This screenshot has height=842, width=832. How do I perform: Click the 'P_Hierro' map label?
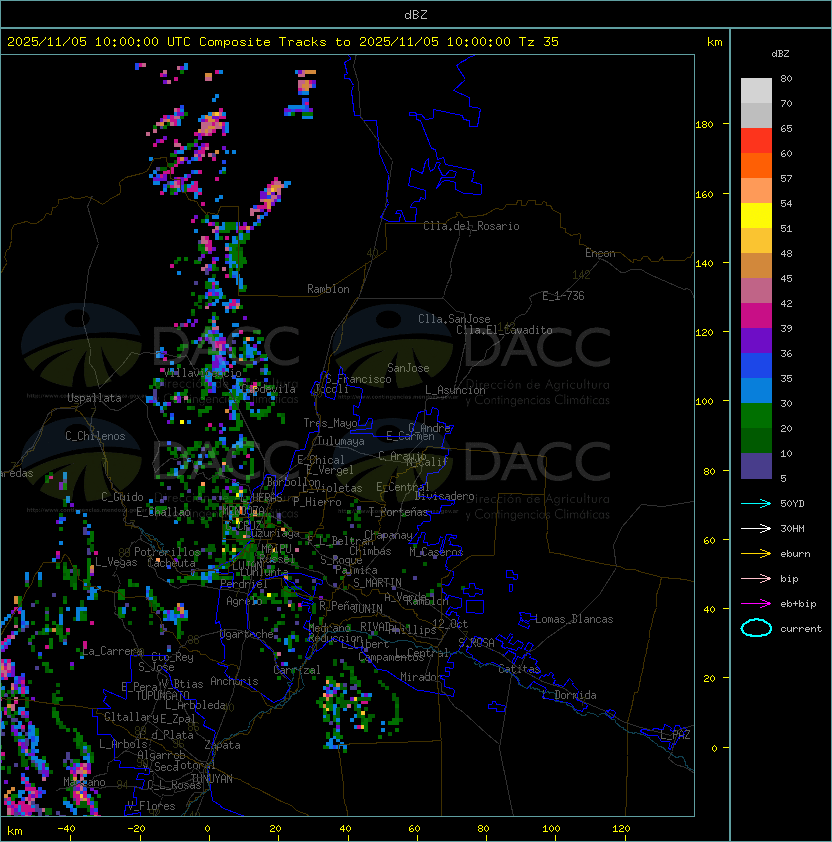317,502
